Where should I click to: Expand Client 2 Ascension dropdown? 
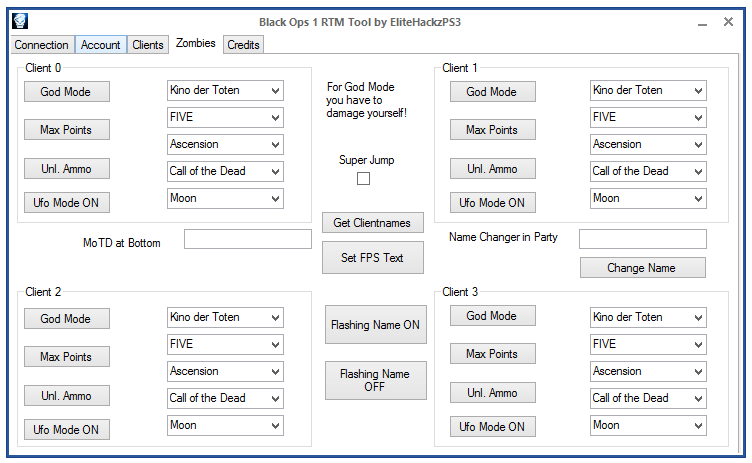pos(225,371)
